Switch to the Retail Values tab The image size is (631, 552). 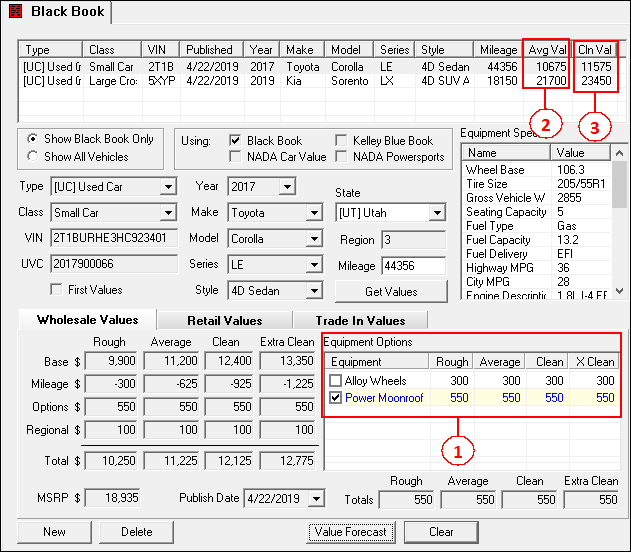click(224, 320)
